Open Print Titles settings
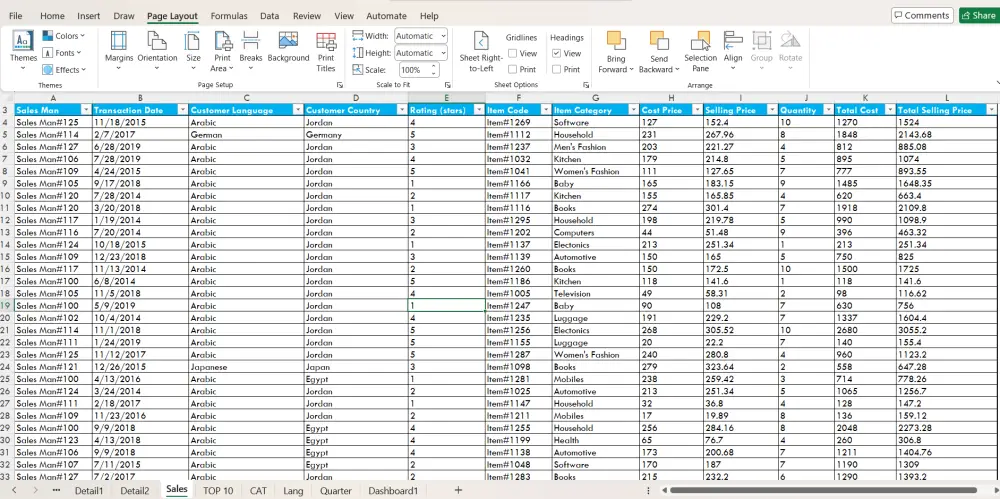 (326, 51)
